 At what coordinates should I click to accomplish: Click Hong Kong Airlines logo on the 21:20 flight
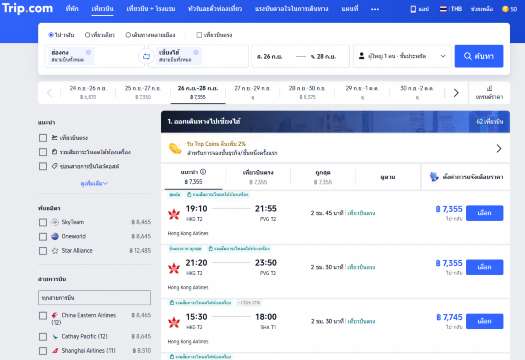tap(174, 268)
